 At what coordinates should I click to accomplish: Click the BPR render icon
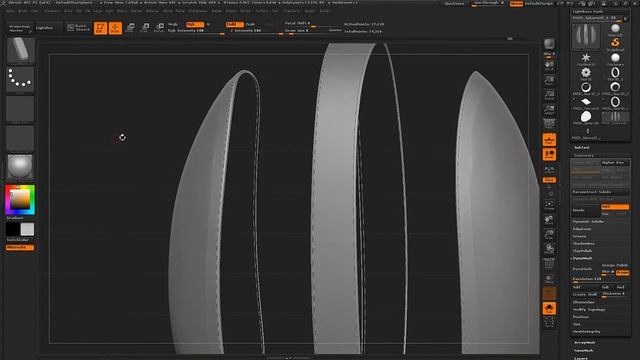[x=549, y=44]
